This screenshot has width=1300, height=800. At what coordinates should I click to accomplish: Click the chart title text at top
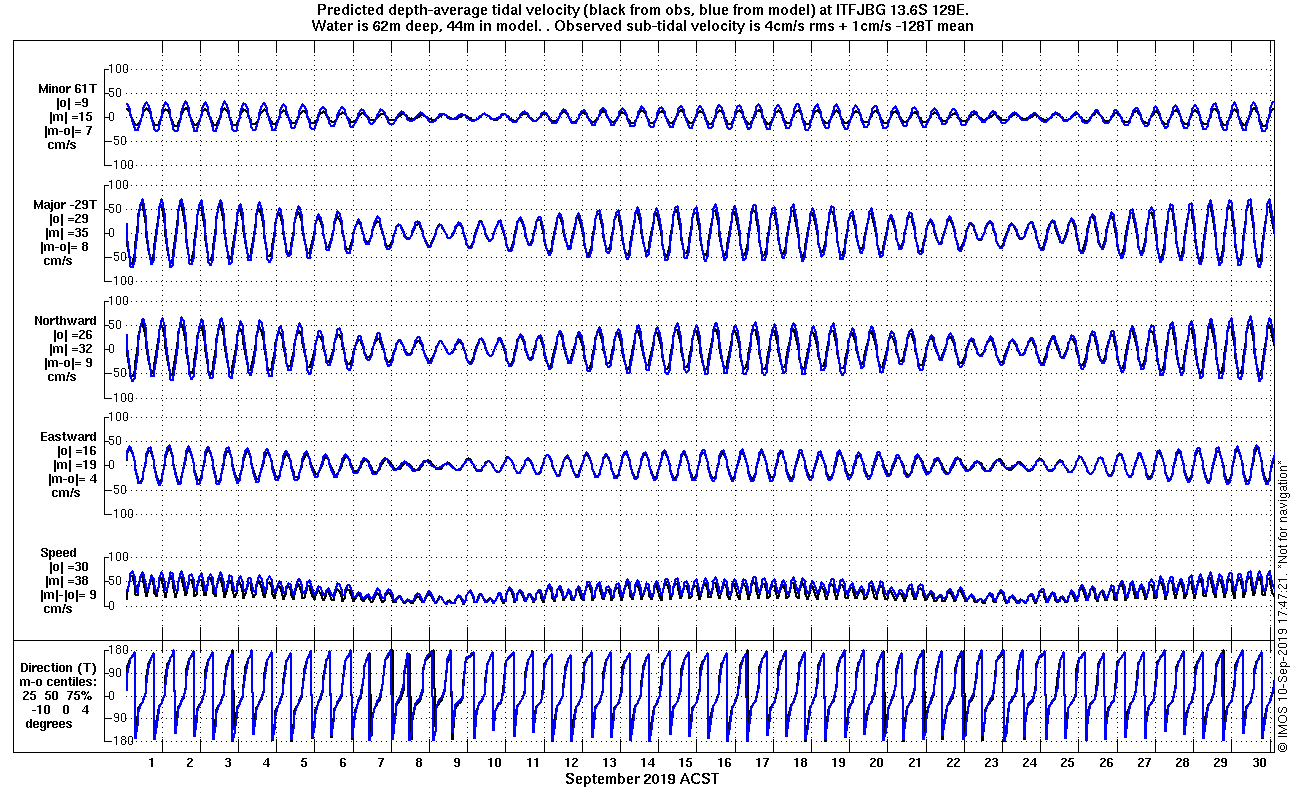641,11
